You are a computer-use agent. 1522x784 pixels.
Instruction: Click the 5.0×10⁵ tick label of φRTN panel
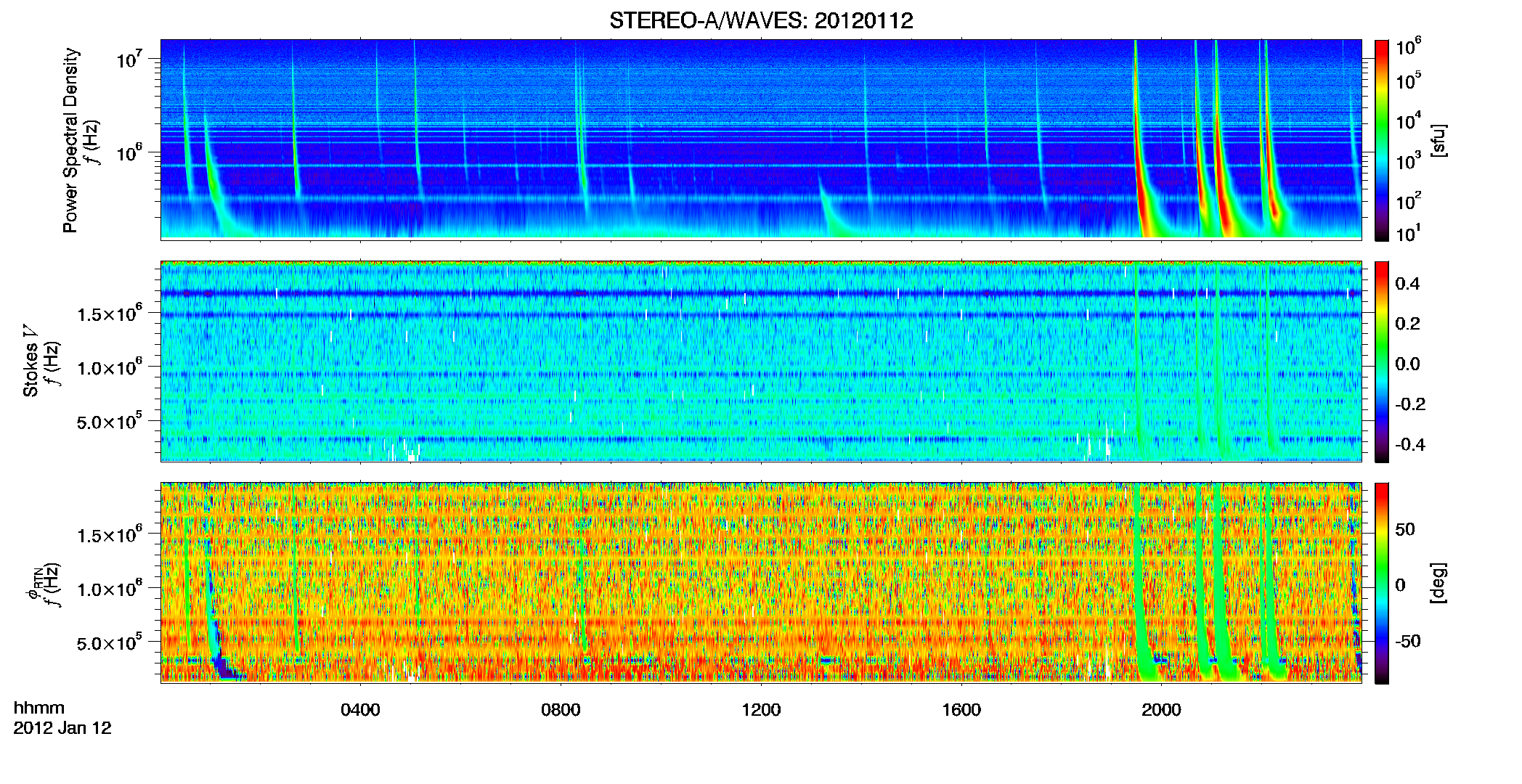pos(110,643)
